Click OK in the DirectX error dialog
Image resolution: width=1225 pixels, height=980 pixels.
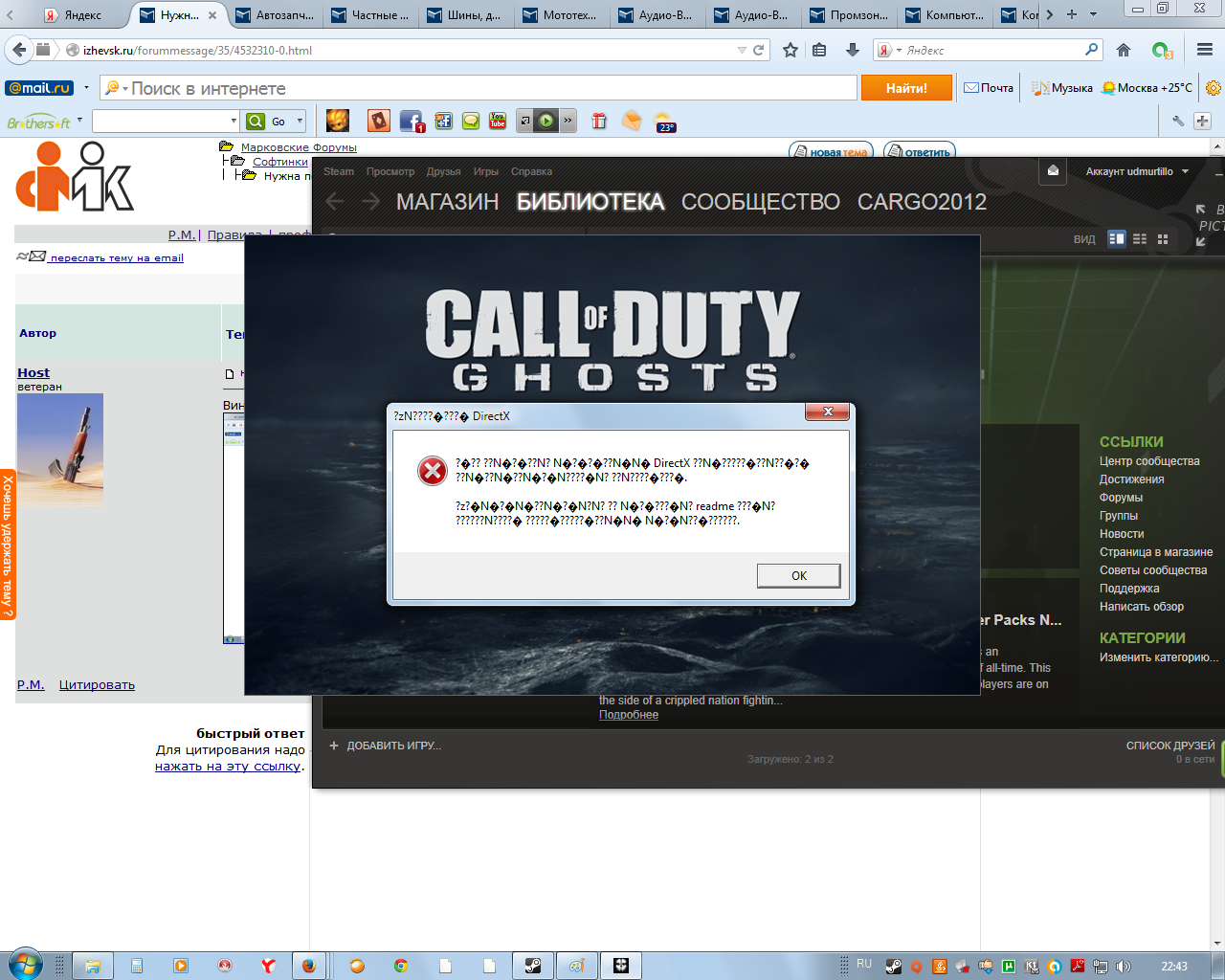pyautogui.click(x=798, y=575)
